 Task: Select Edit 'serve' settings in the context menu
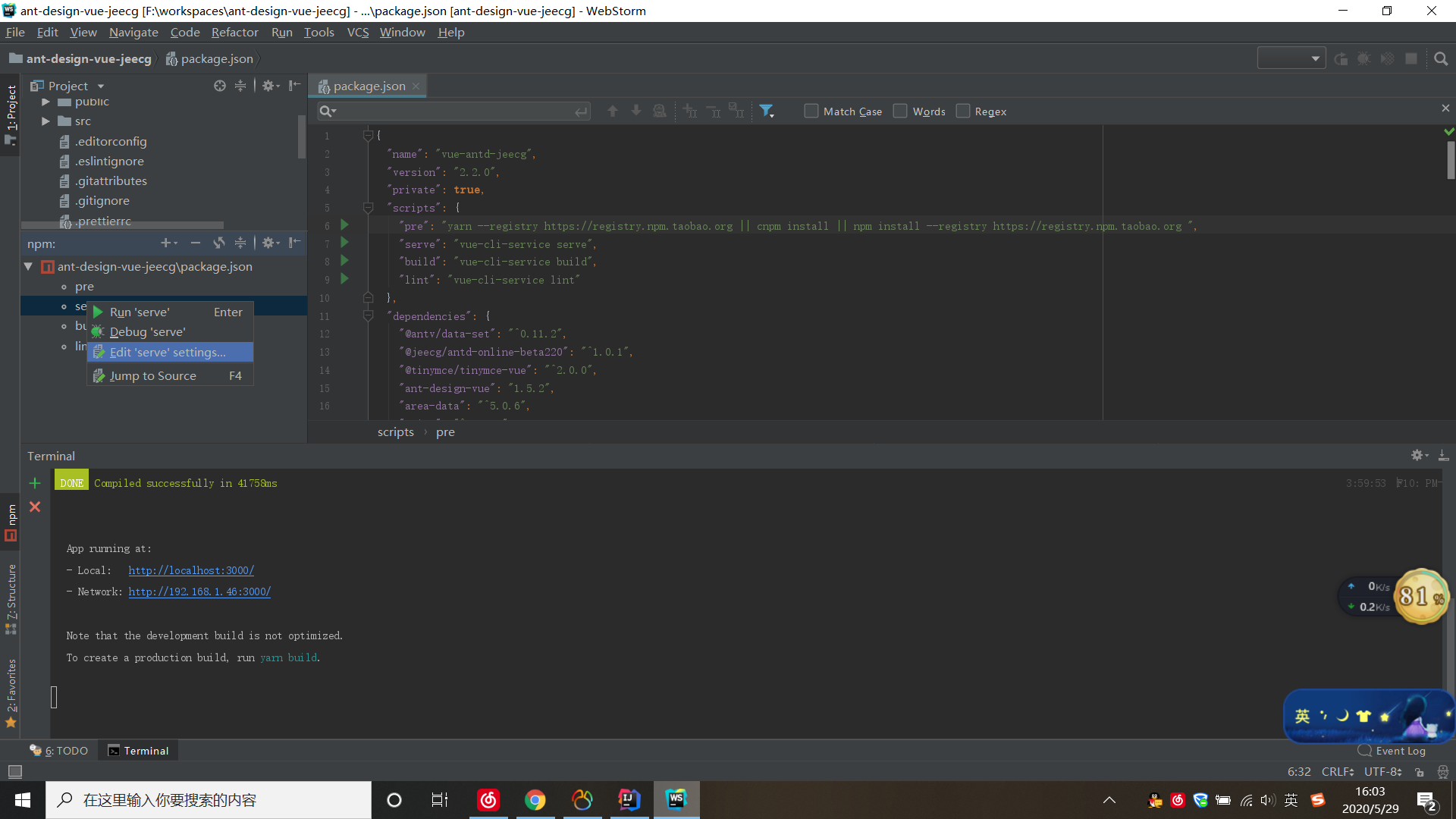click(168, 353)
